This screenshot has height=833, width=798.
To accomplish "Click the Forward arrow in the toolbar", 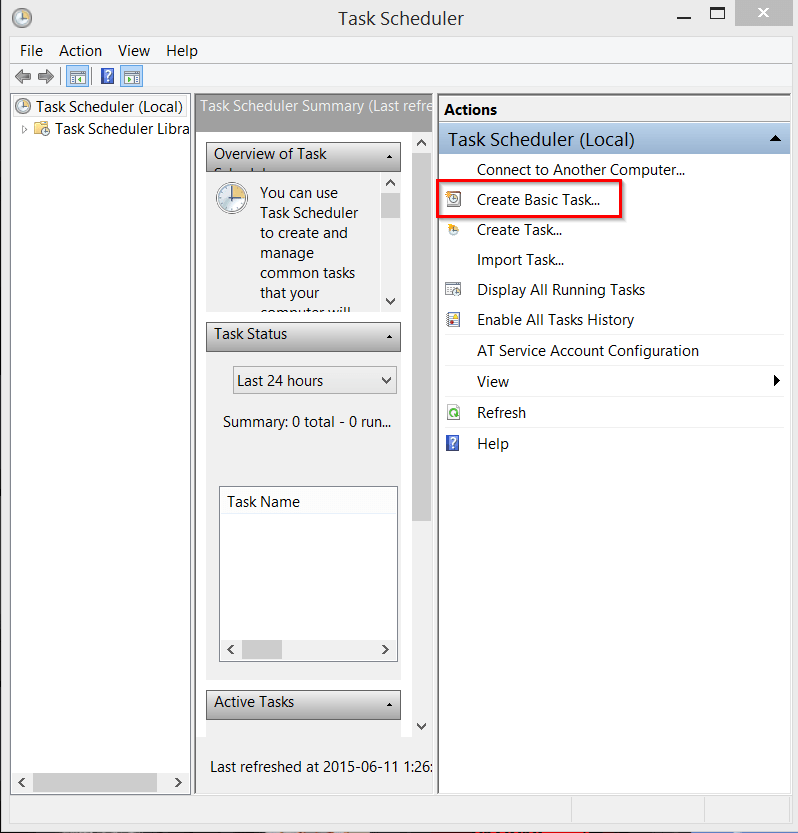I will pyautogui.click(x=45, y=76).
